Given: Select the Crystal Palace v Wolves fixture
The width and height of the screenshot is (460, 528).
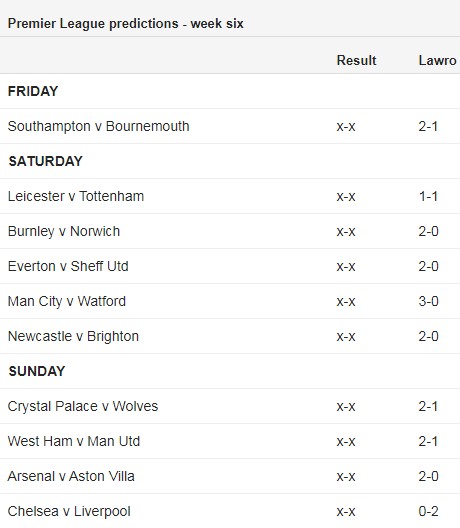Looking at the screenshot, I should click(83, 406).
